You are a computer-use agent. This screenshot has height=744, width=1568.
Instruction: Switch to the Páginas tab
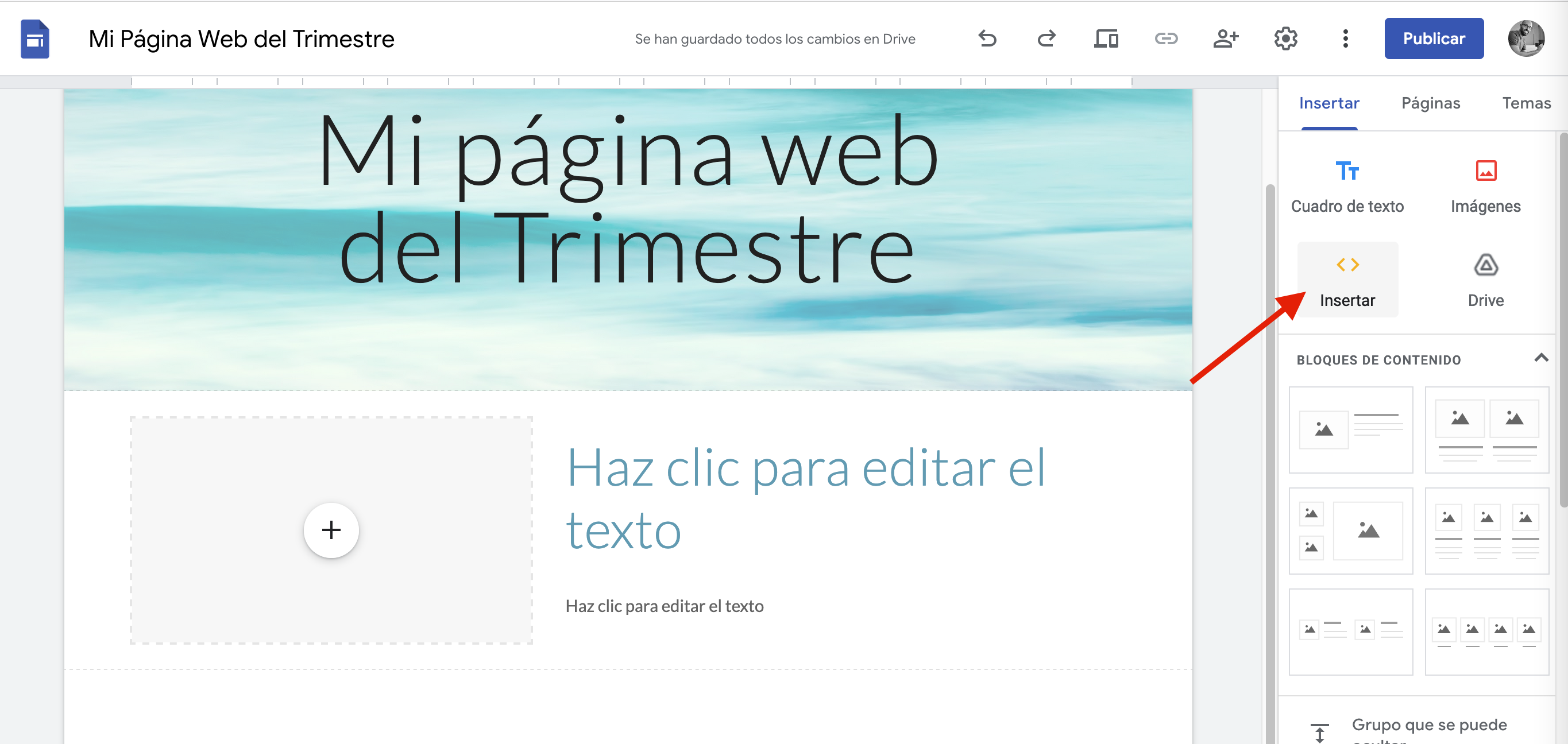point(1430,103)
